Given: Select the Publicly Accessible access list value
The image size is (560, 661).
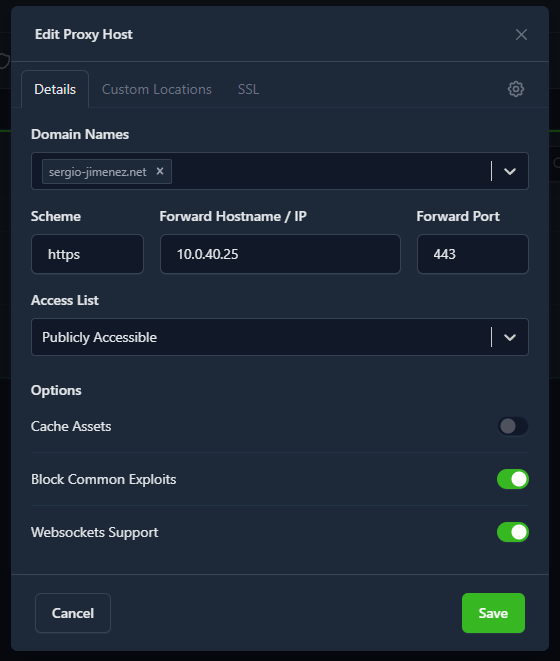Looking at the screenshot, I should [x=100, y=337].
